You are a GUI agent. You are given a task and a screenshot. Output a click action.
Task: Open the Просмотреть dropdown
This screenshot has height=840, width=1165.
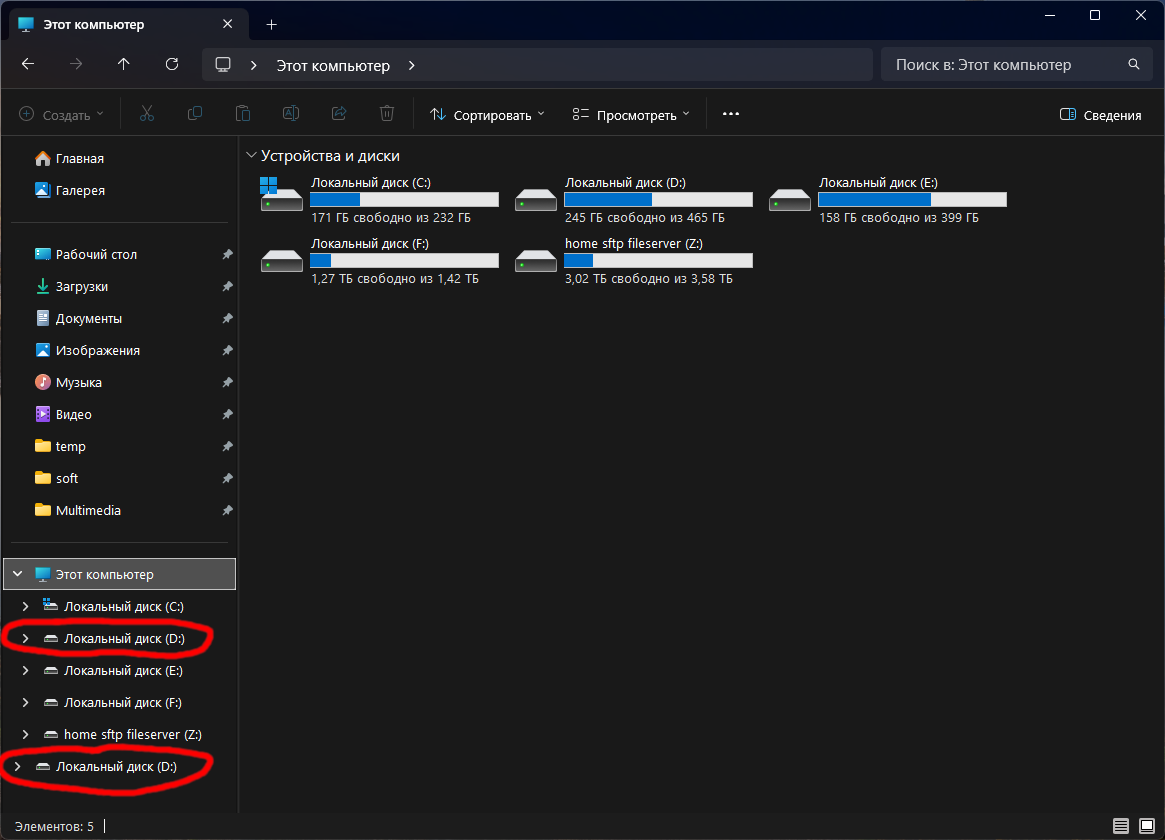point(631,114)
